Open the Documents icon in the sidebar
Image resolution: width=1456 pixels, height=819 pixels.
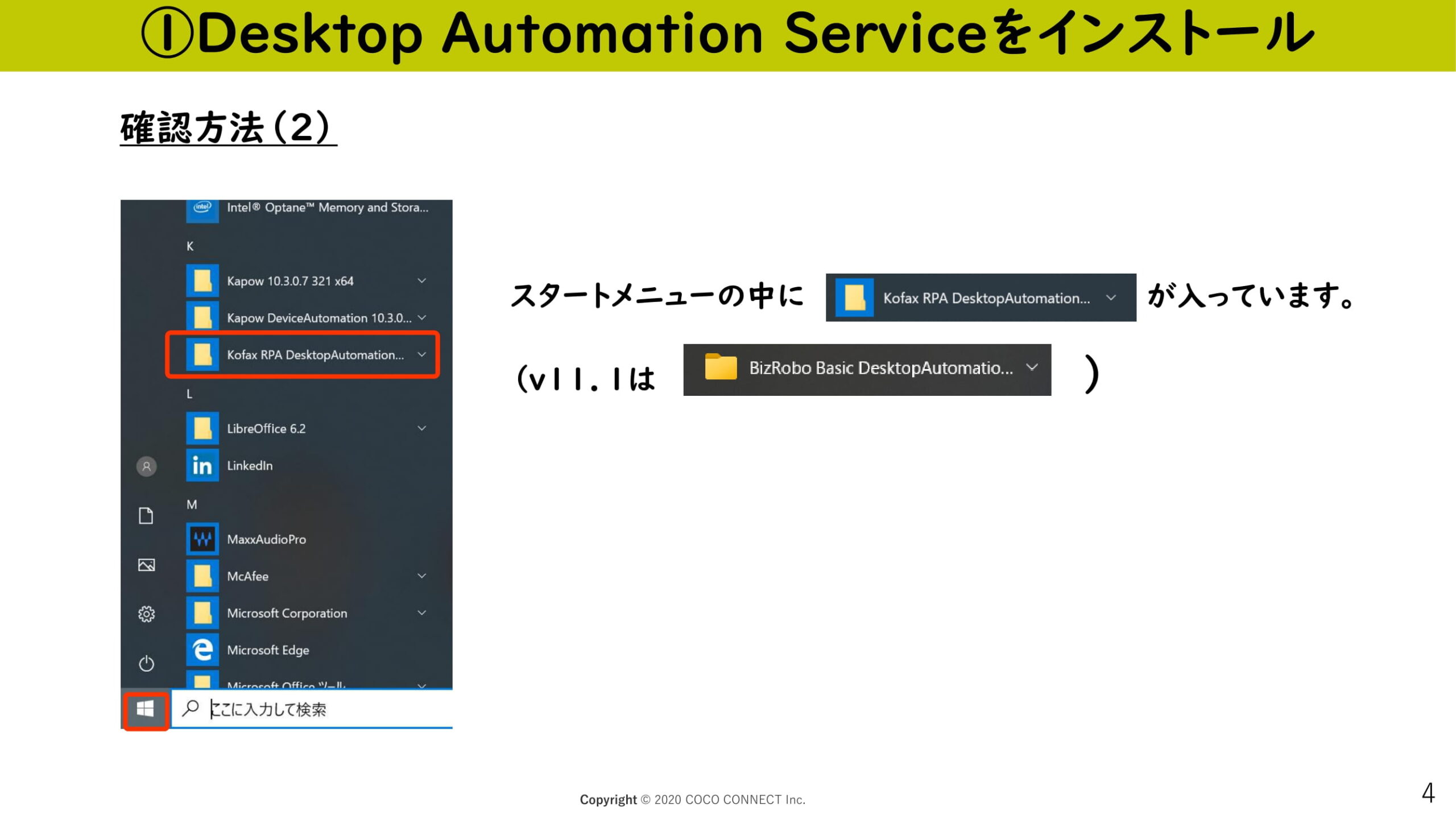tap(146, 516)
